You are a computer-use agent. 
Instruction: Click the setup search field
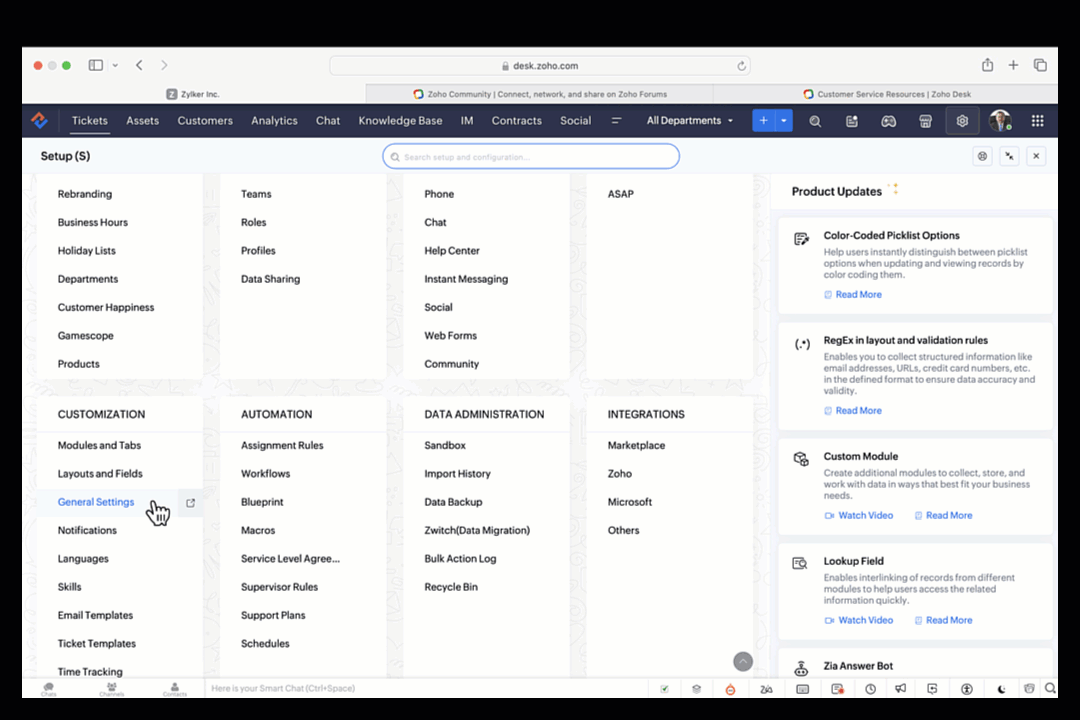(x=531, y=156)
